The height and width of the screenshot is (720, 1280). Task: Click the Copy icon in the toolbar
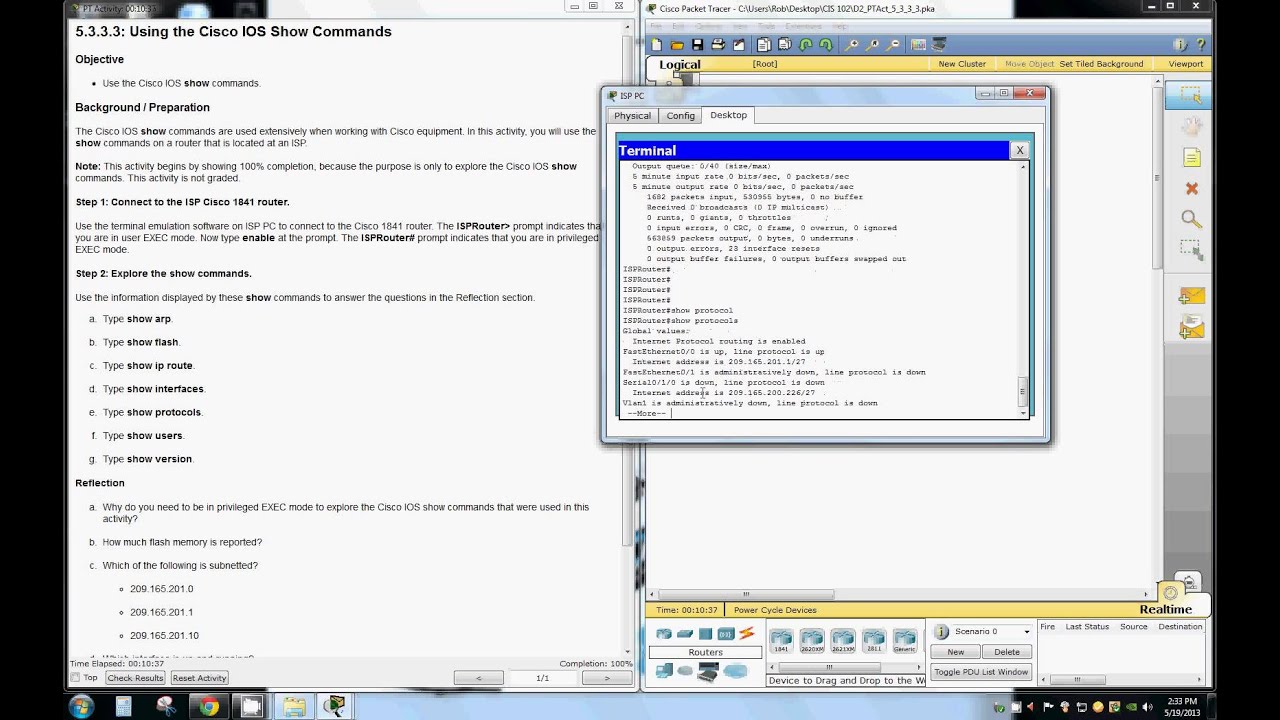click(764, 45)
